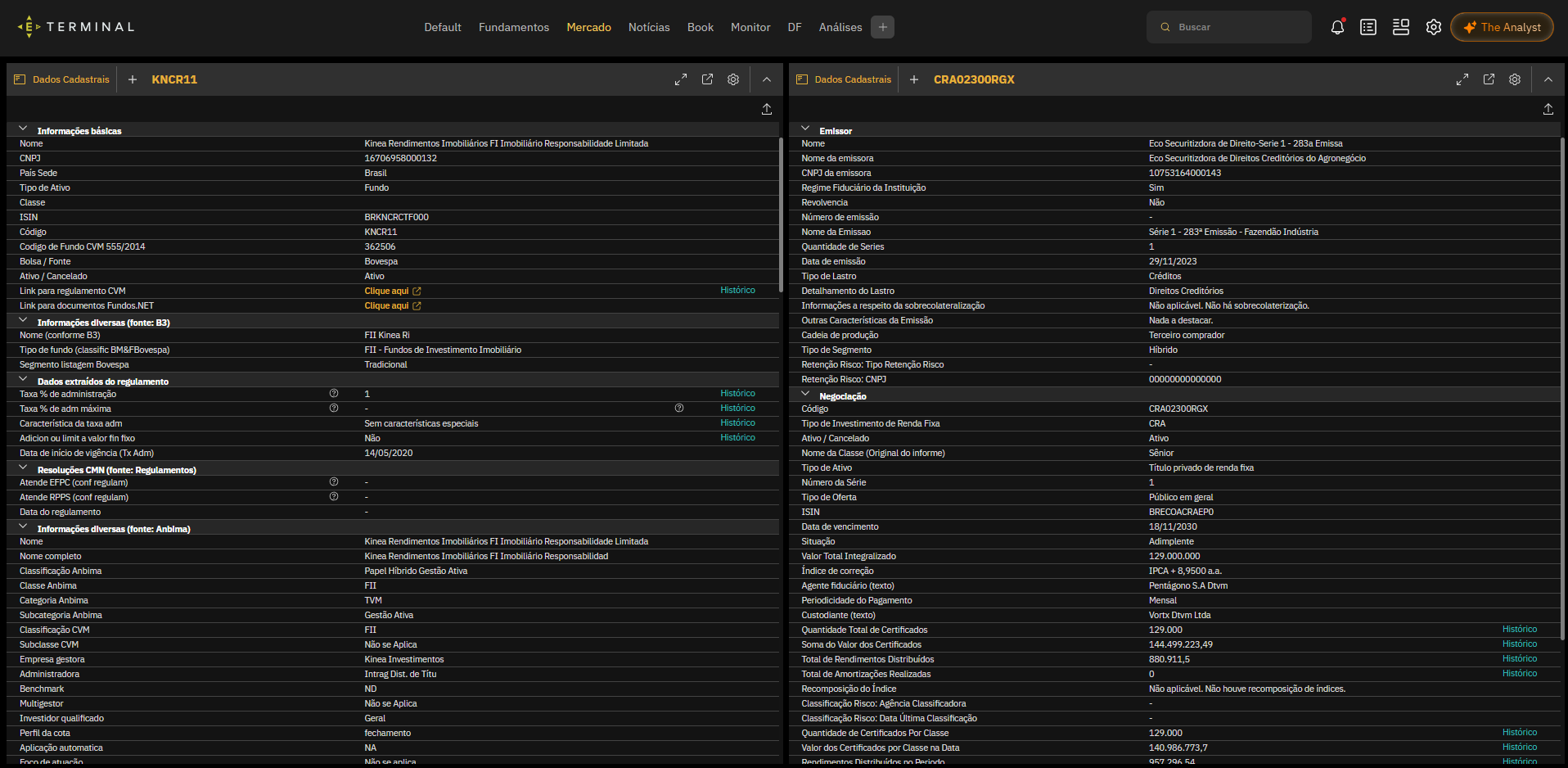This screenshot has width=1568, height=768.
Task: Open Histórico for Valor dos Certificados por Classe
Action: 1520,747
